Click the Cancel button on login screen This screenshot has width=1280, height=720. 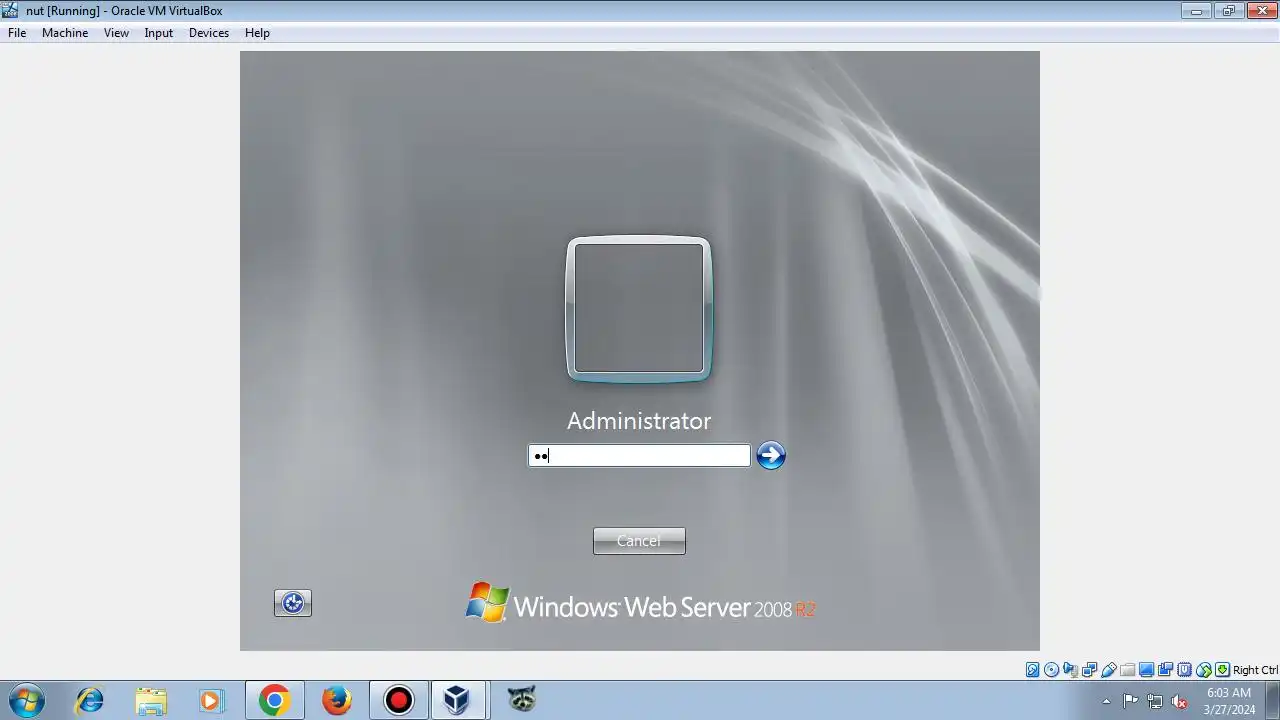point(639,541)
